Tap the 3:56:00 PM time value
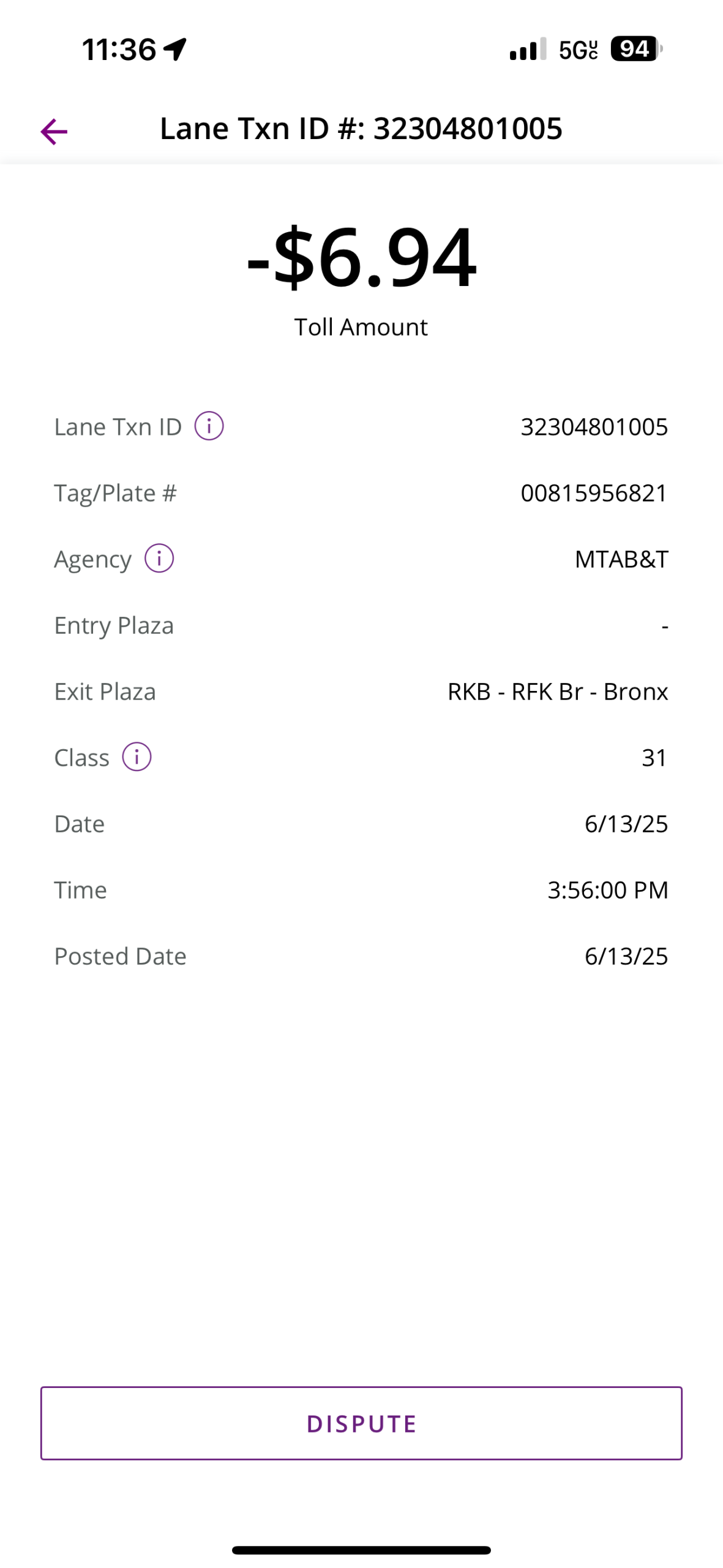 coord(607,890)
